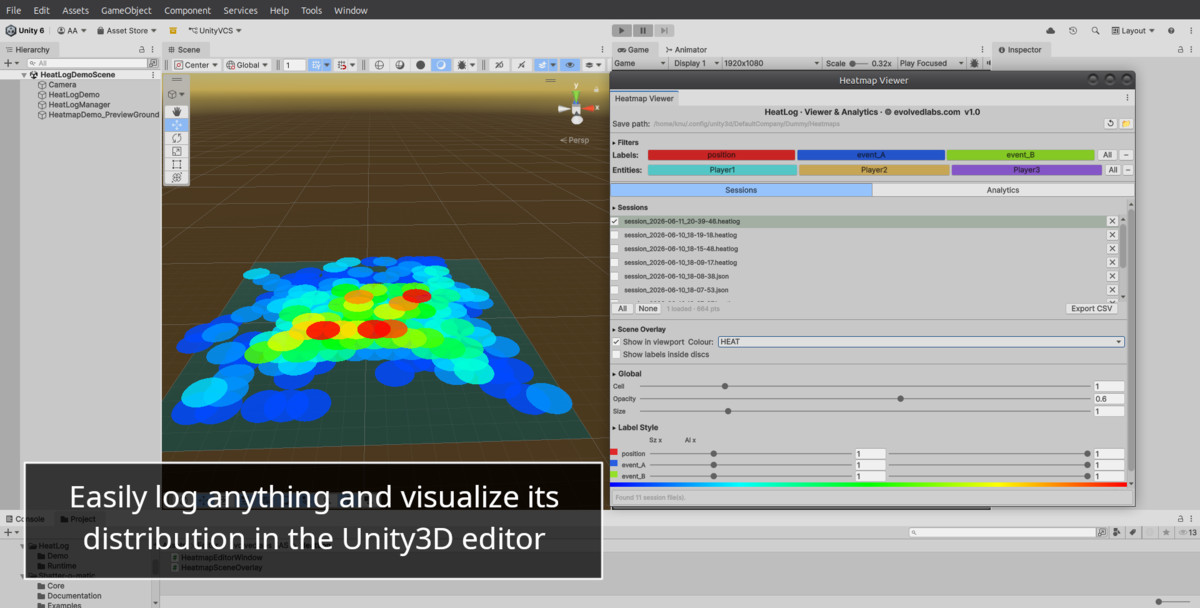Click the Step frame button
This screenshot has height=608, width=1200.
[665, 31]
